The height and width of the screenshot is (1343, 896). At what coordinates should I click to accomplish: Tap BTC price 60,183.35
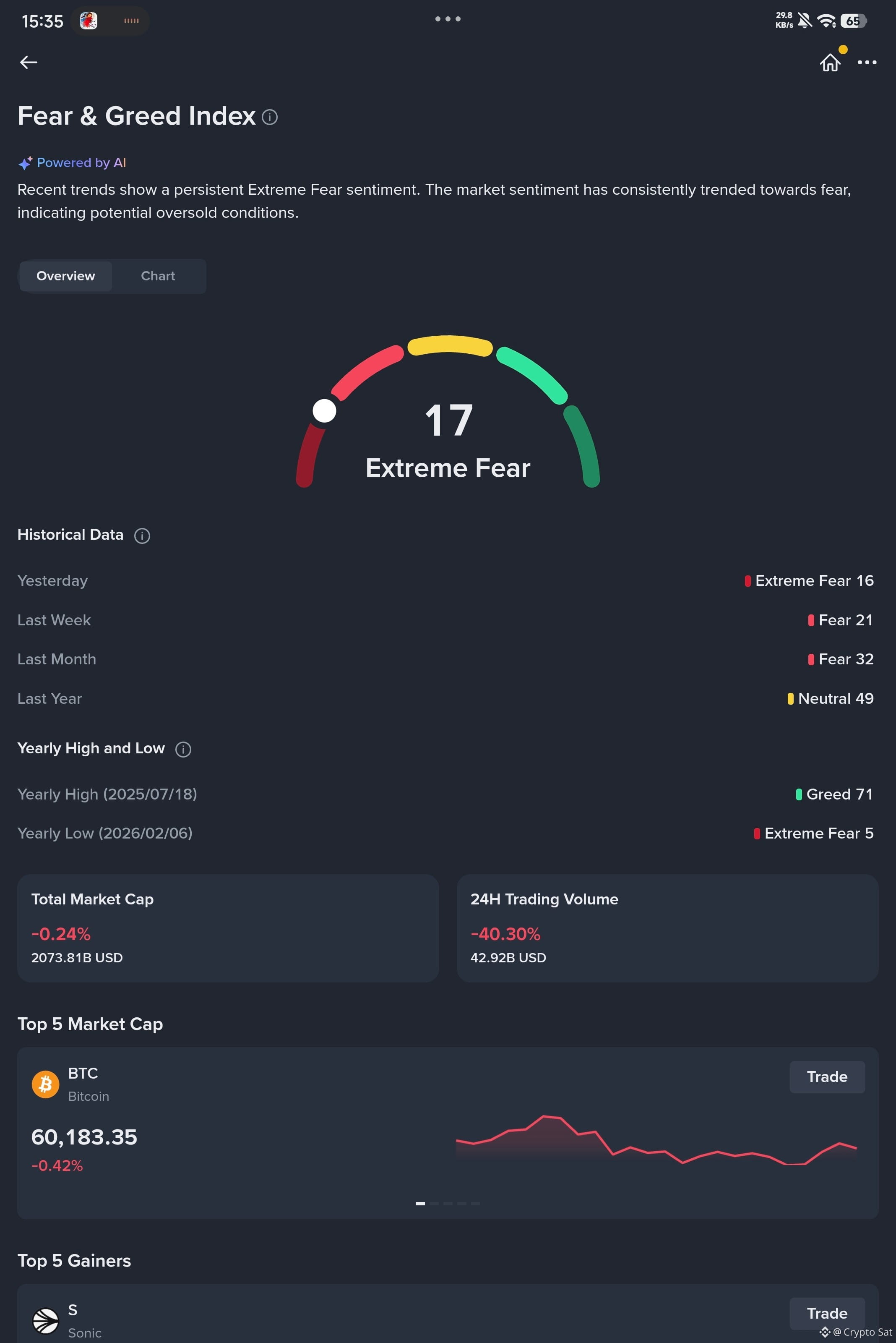[84, 1137]
